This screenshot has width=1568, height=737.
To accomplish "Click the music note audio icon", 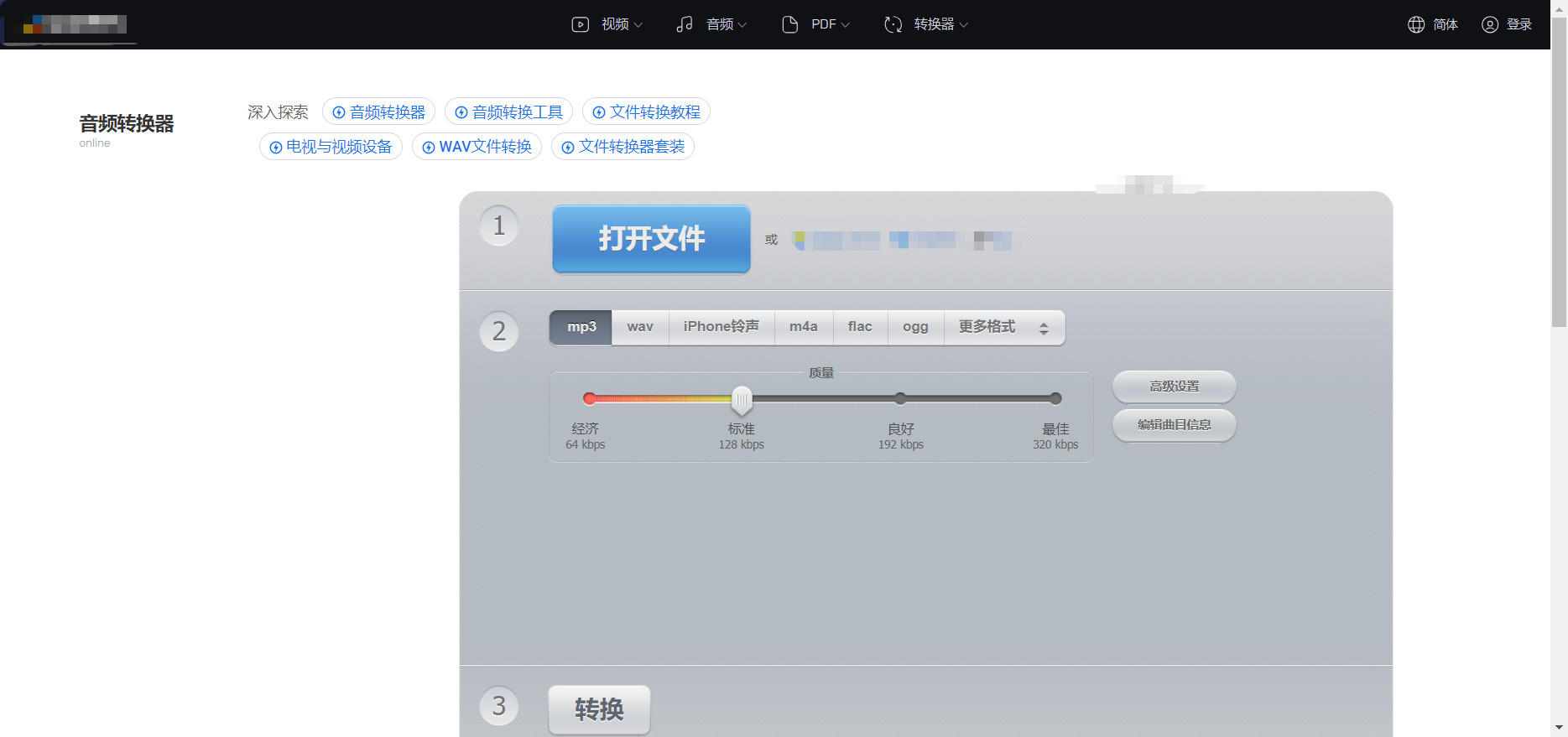I will pos(685,24).
